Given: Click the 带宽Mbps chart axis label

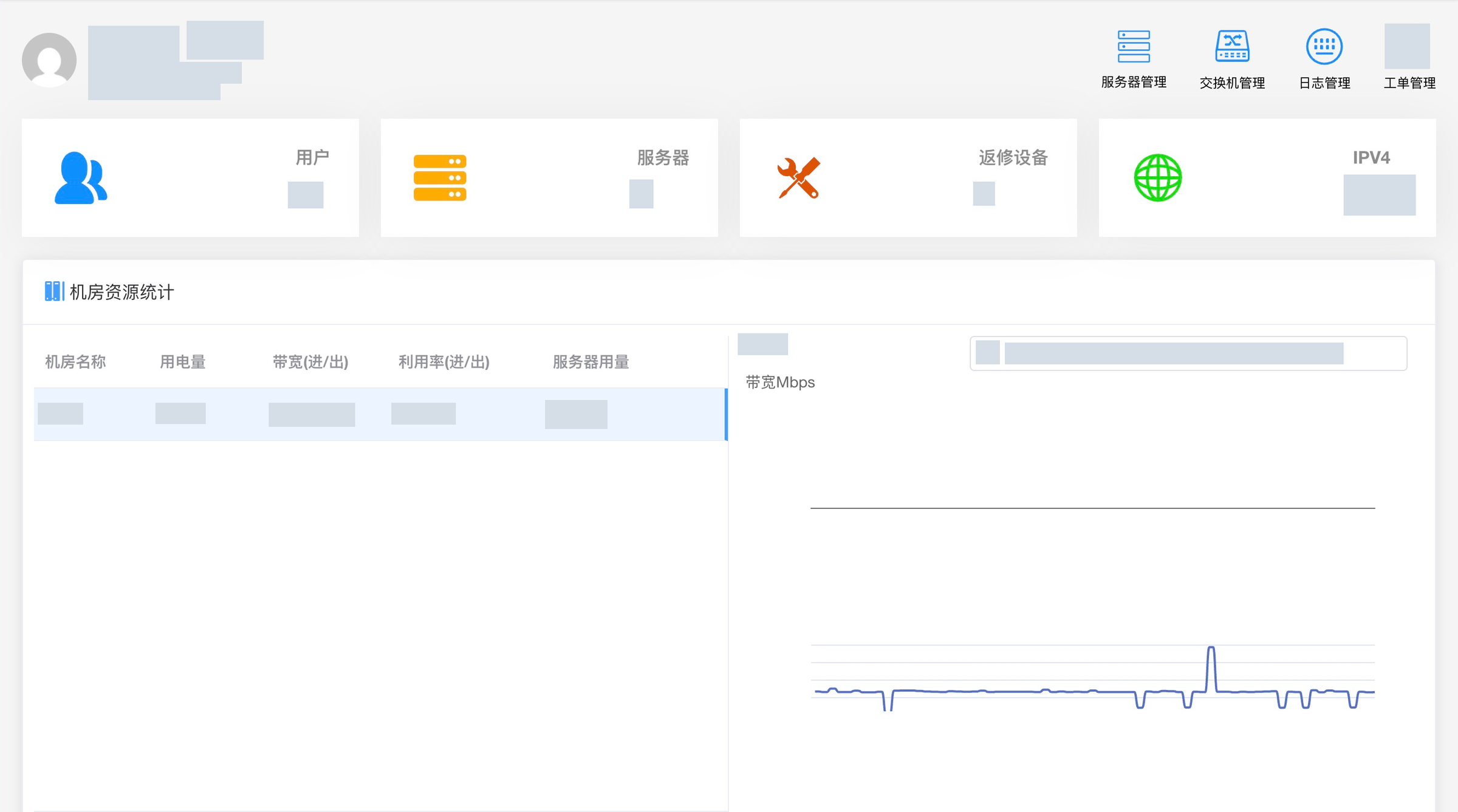Looking at the screenshot, I should click(780, 382).
